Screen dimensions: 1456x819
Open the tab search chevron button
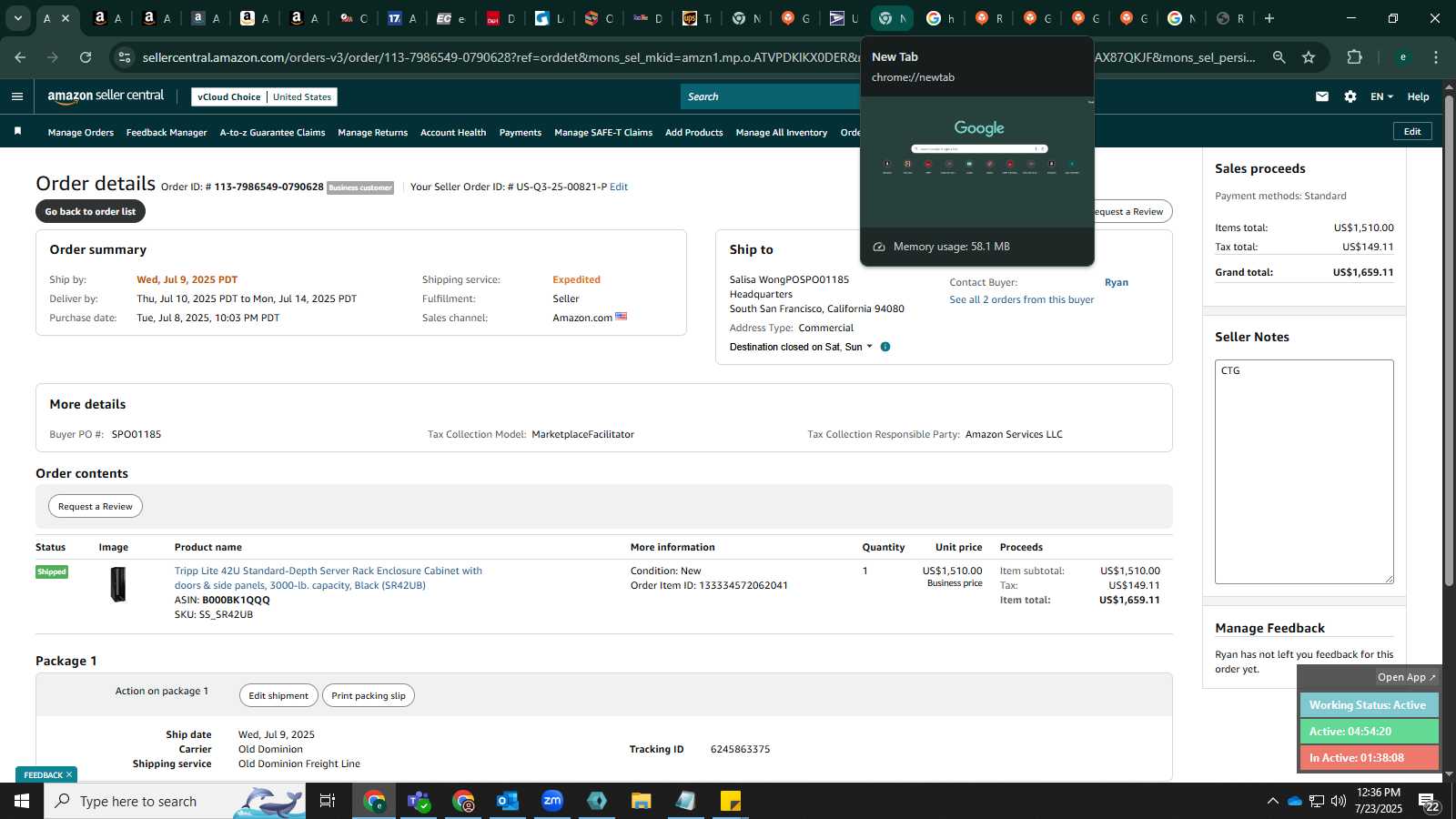click(17, 18)
